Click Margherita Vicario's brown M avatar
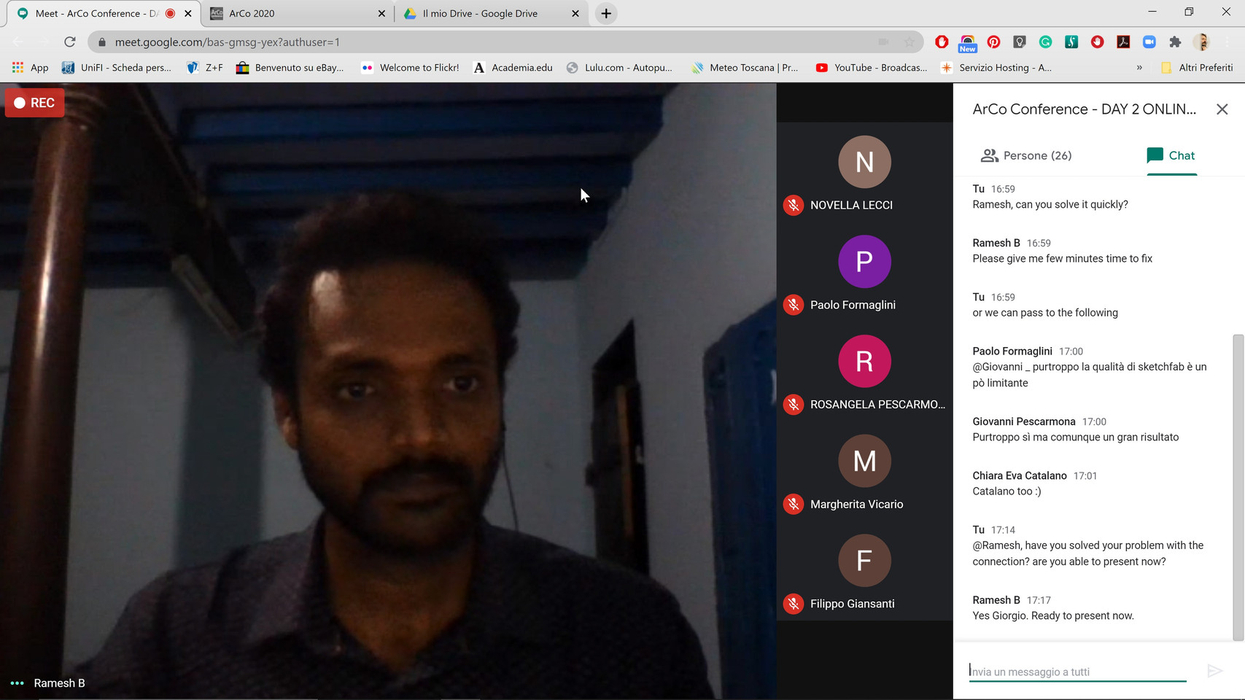The width and height of the screenshot is (1245, 700). coord(865,461)
